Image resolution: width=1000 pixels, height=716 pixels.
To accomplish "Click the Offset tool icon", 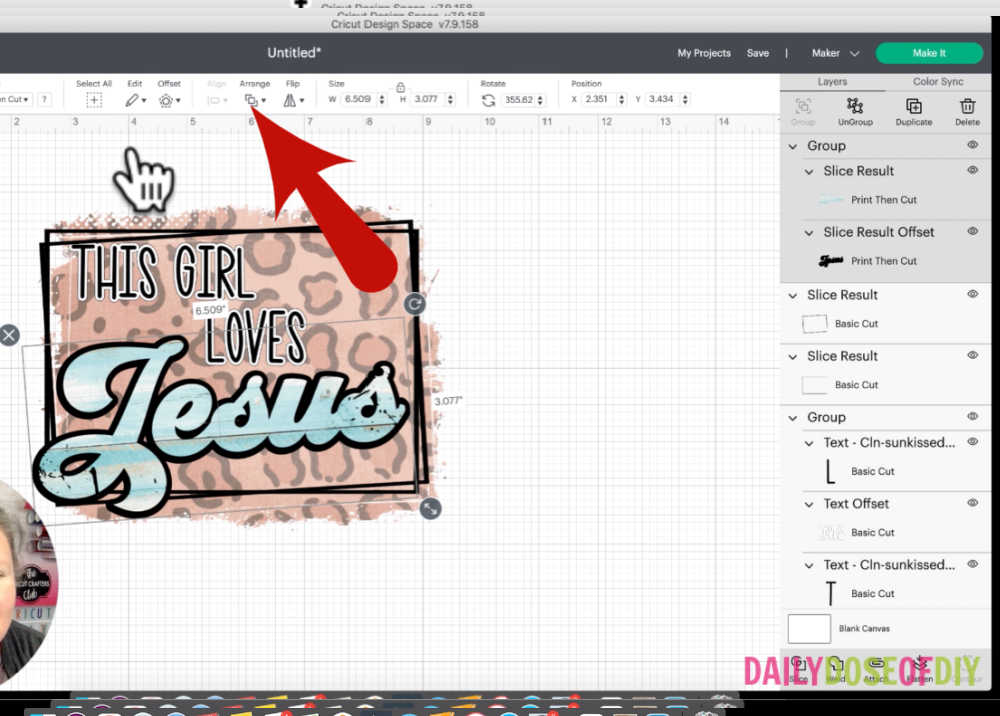I will 167,98.
